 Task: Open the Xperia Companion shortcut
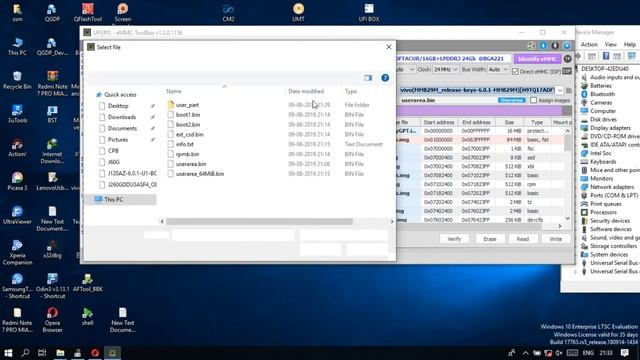click(x=17, y=252)
